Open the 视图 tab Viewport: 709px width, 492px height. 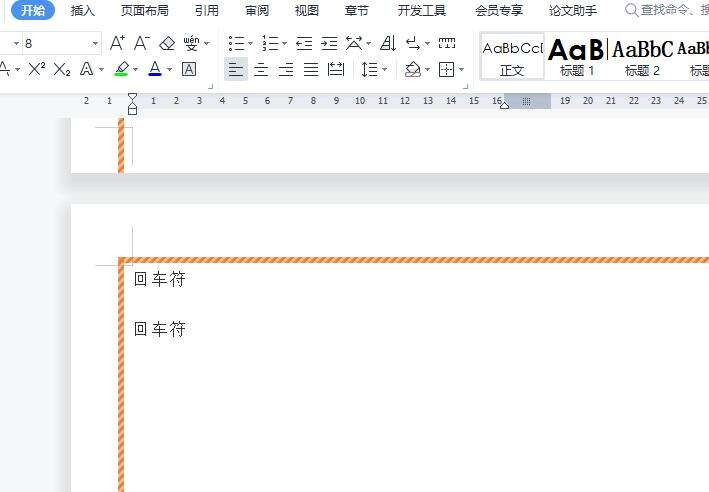click(307, 10)
